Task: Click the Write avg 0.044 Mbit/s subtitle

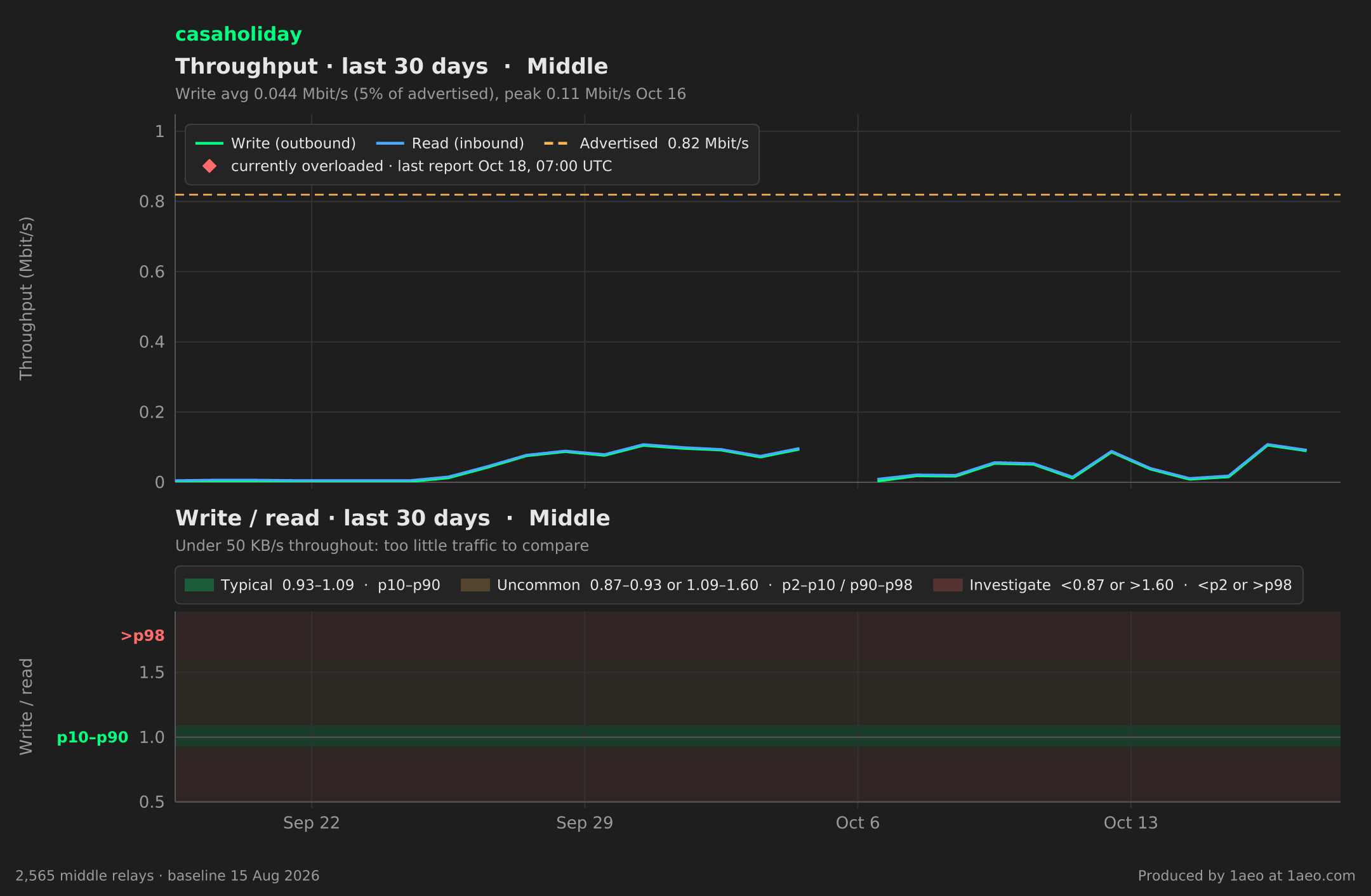Action: click(x=430, y=94)
